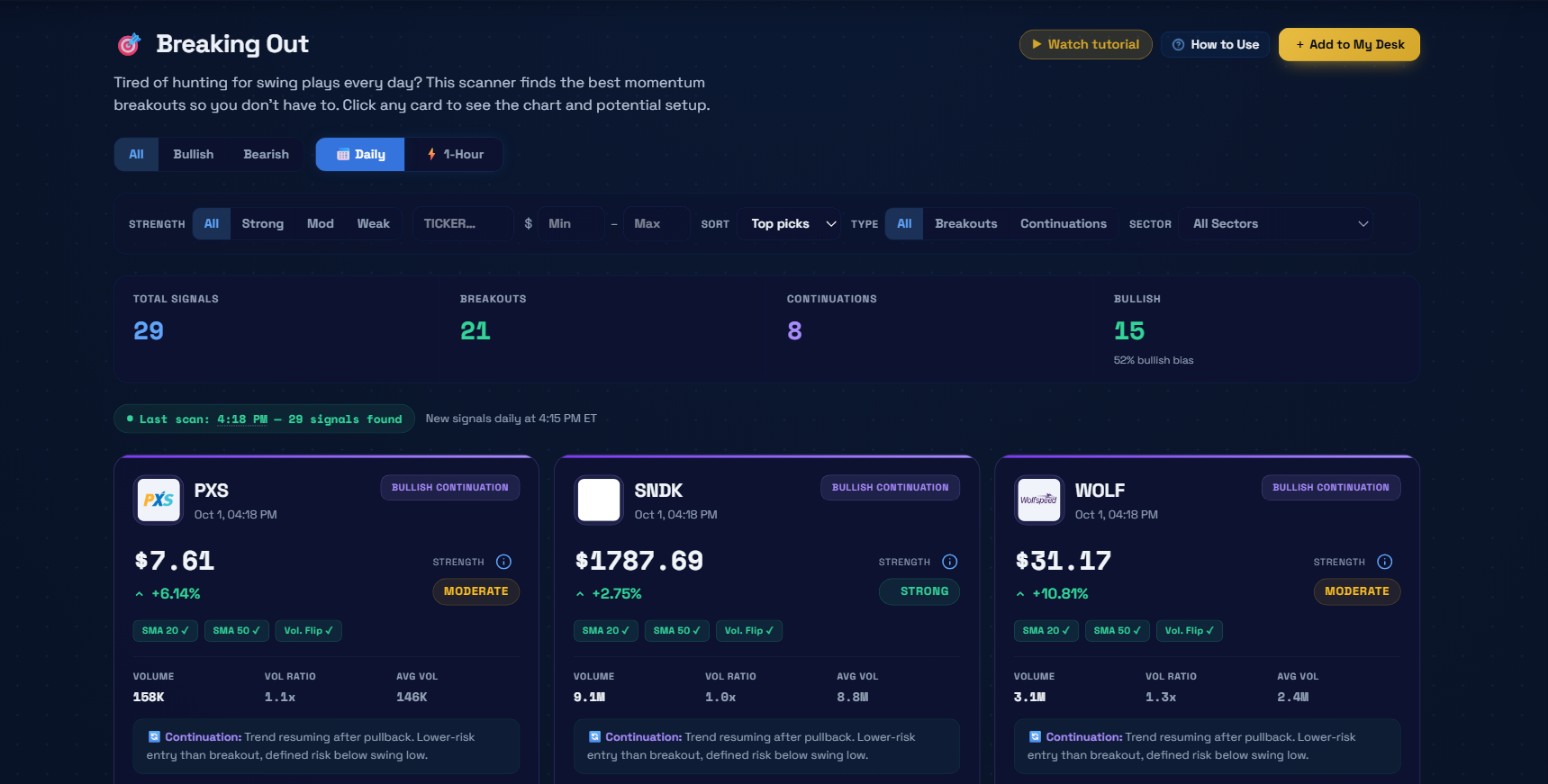The image size is (1548, 784).
Task: Open strength info icon on PXS card
Action: [x=504, y=562]
